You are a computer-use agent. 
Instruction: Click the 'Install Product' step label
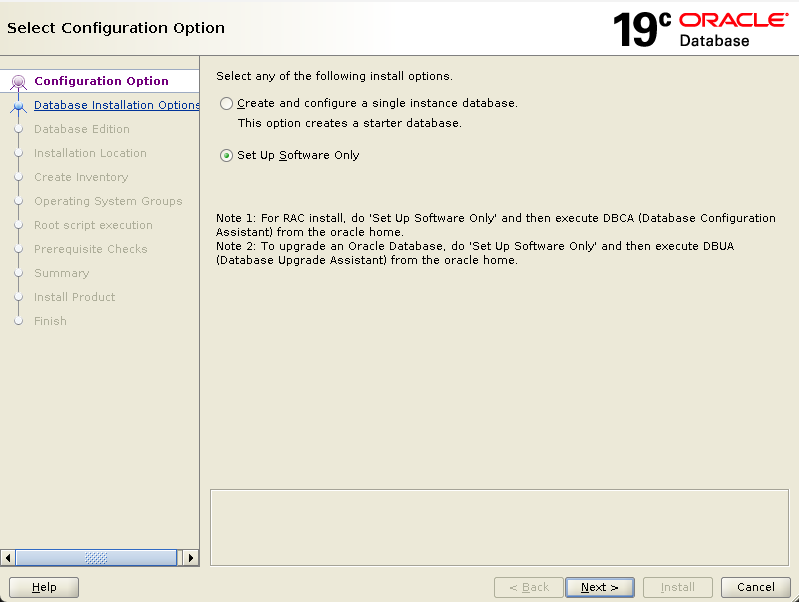click(x=74, y=297)
